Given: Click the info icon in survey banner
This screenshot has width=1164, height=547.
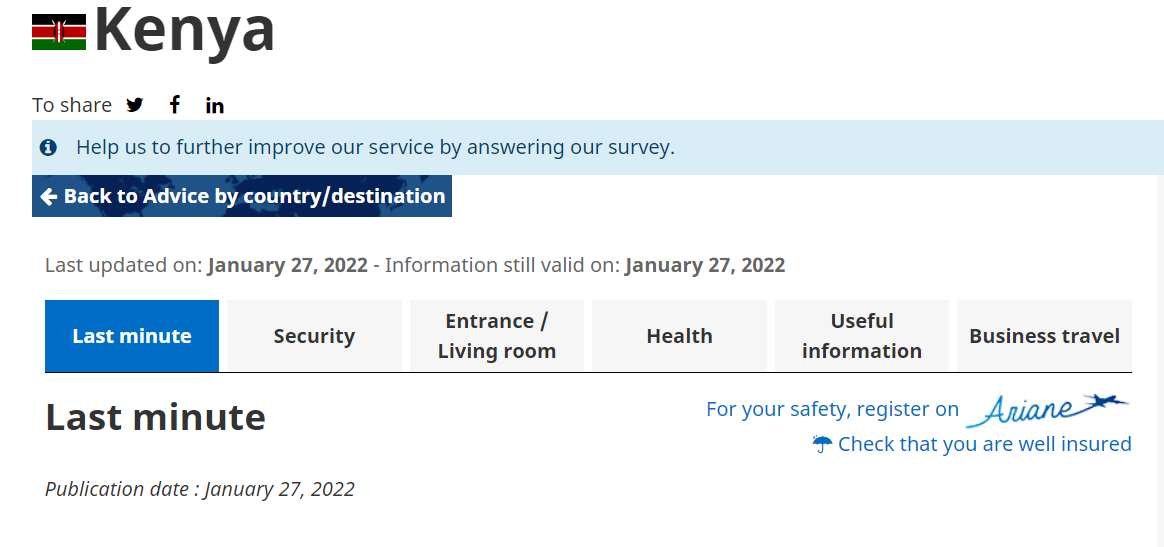Looking at the screenshot, I should 48,148.
